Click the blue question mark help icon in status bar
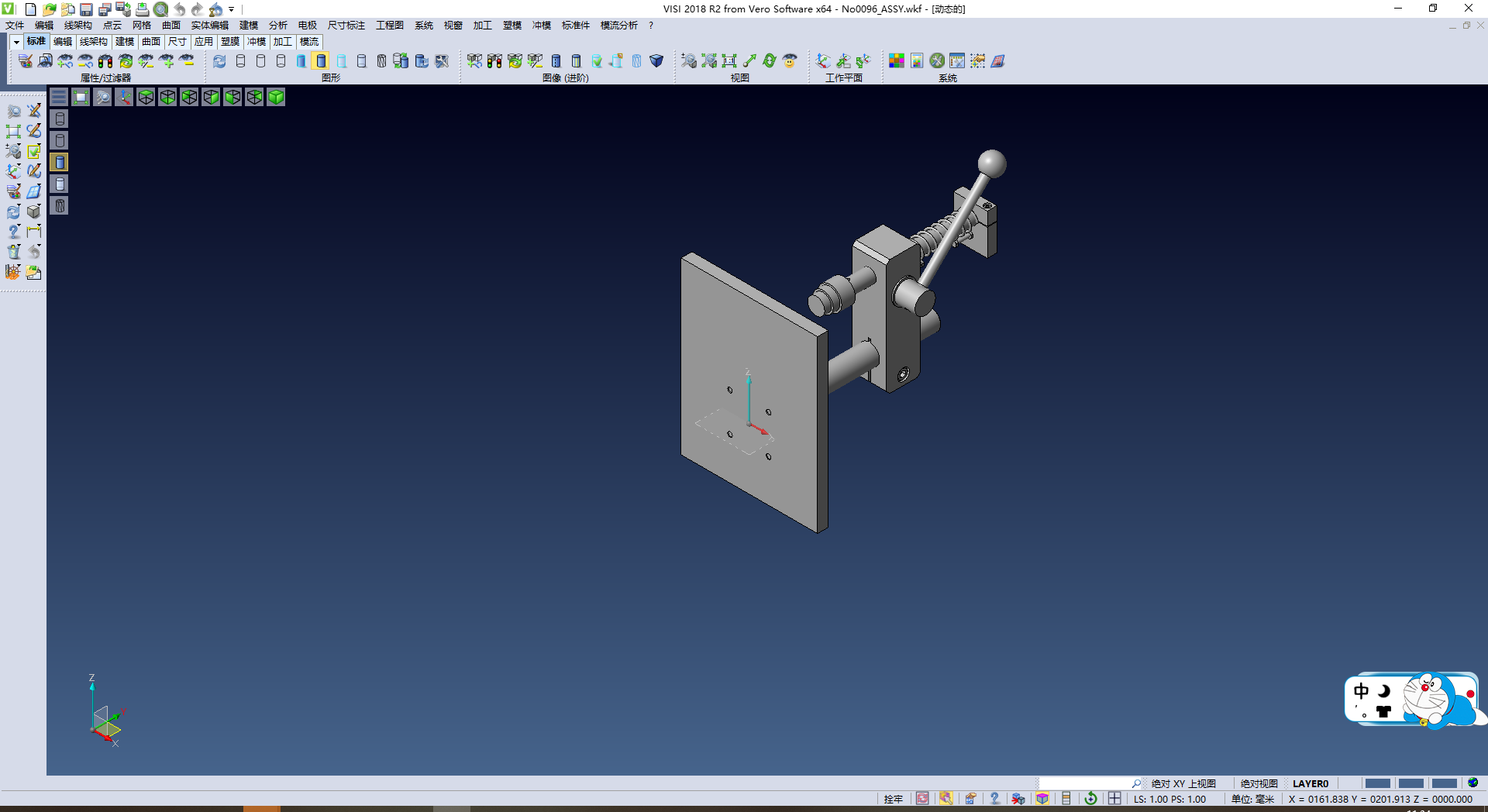This screenshot has height=812, width=1488. 994,799
